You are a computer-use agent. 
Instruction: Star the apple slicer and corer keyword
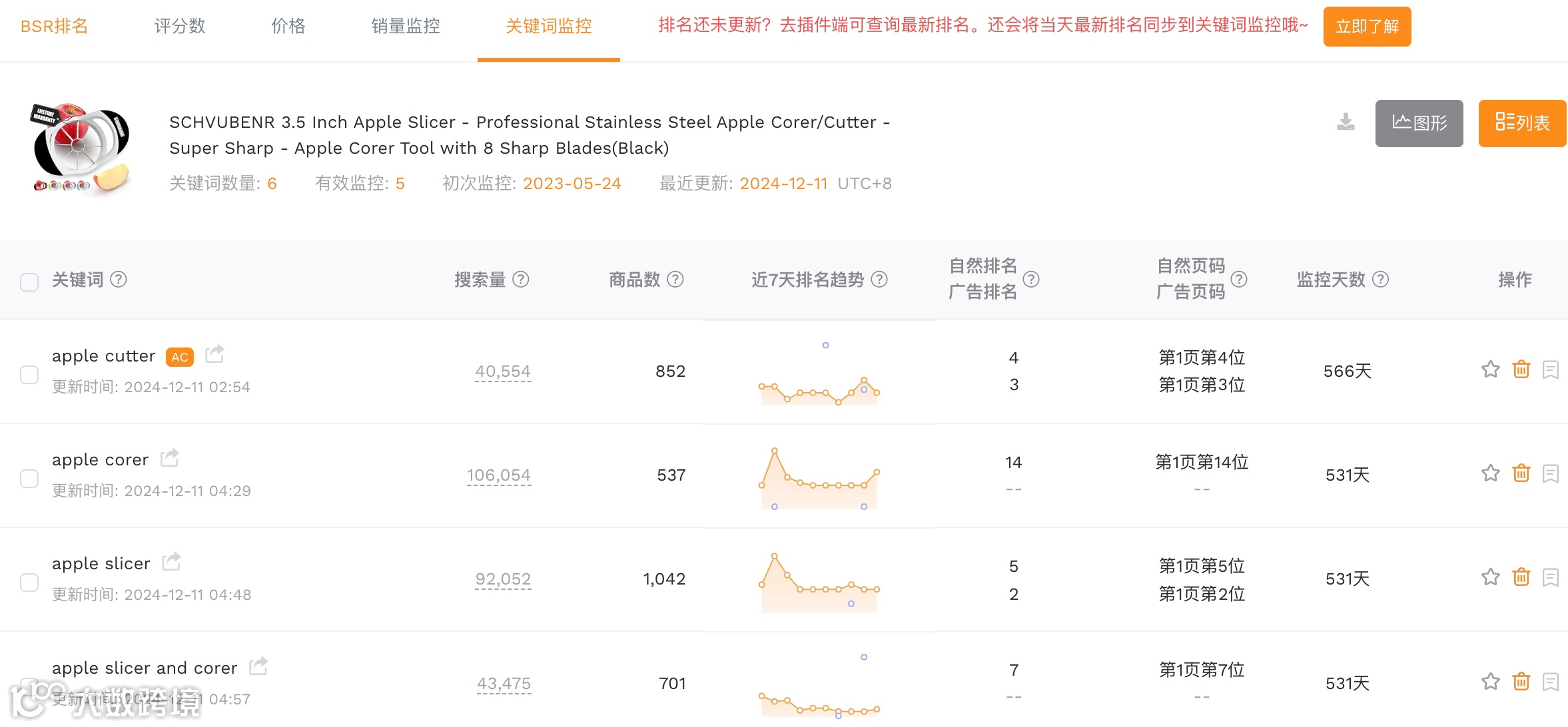pos(1490,681)
